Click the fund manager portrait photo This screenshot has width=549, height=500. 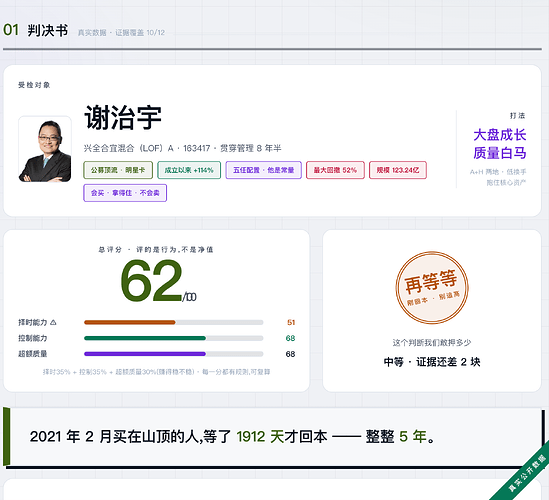pyautogui.click(x=45, y=149)
